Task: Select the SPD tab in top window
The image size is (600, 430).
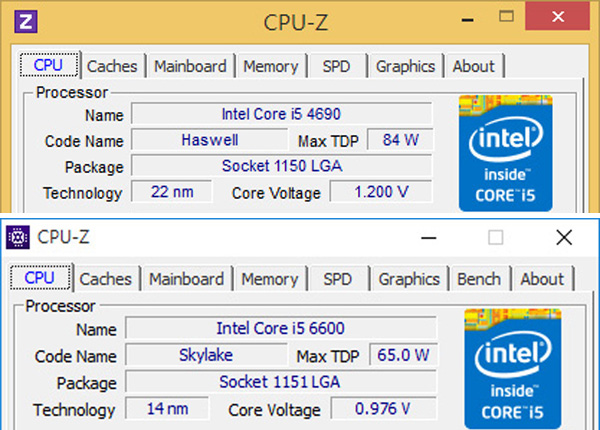Action: [x=337, y=66]
